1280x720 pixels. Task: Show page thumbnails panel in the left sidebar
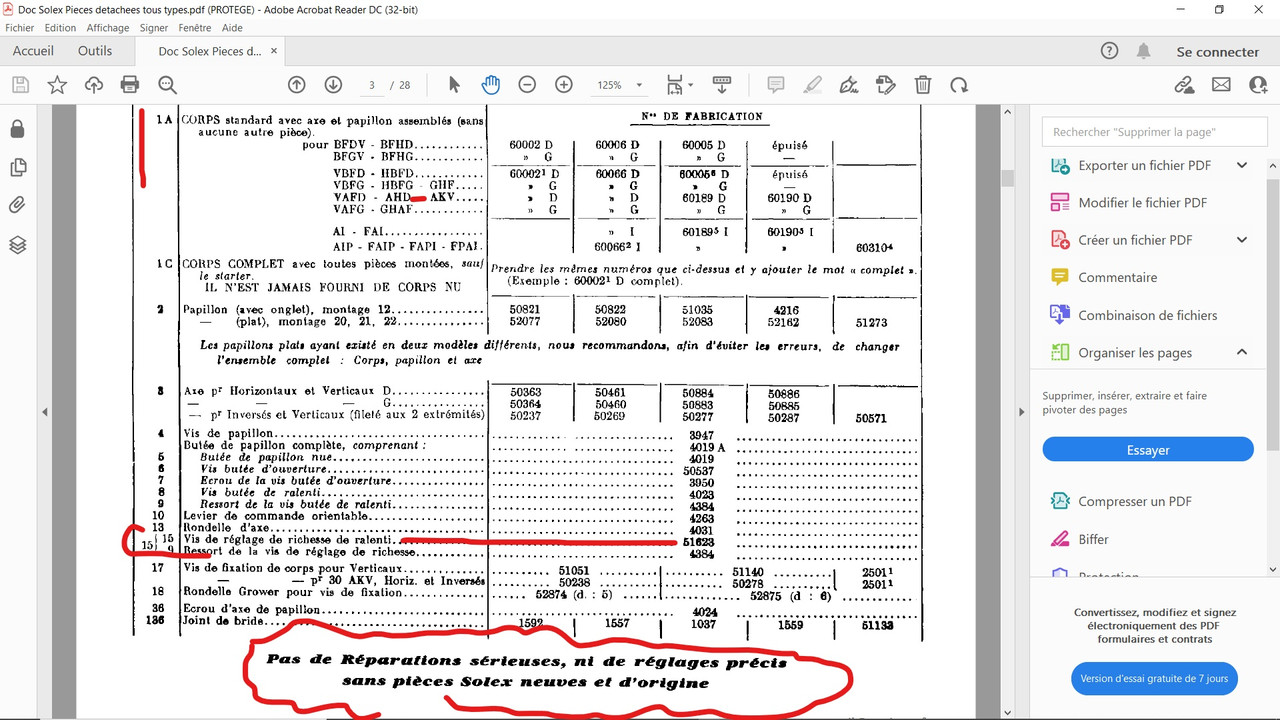click(x=17, y=167)
